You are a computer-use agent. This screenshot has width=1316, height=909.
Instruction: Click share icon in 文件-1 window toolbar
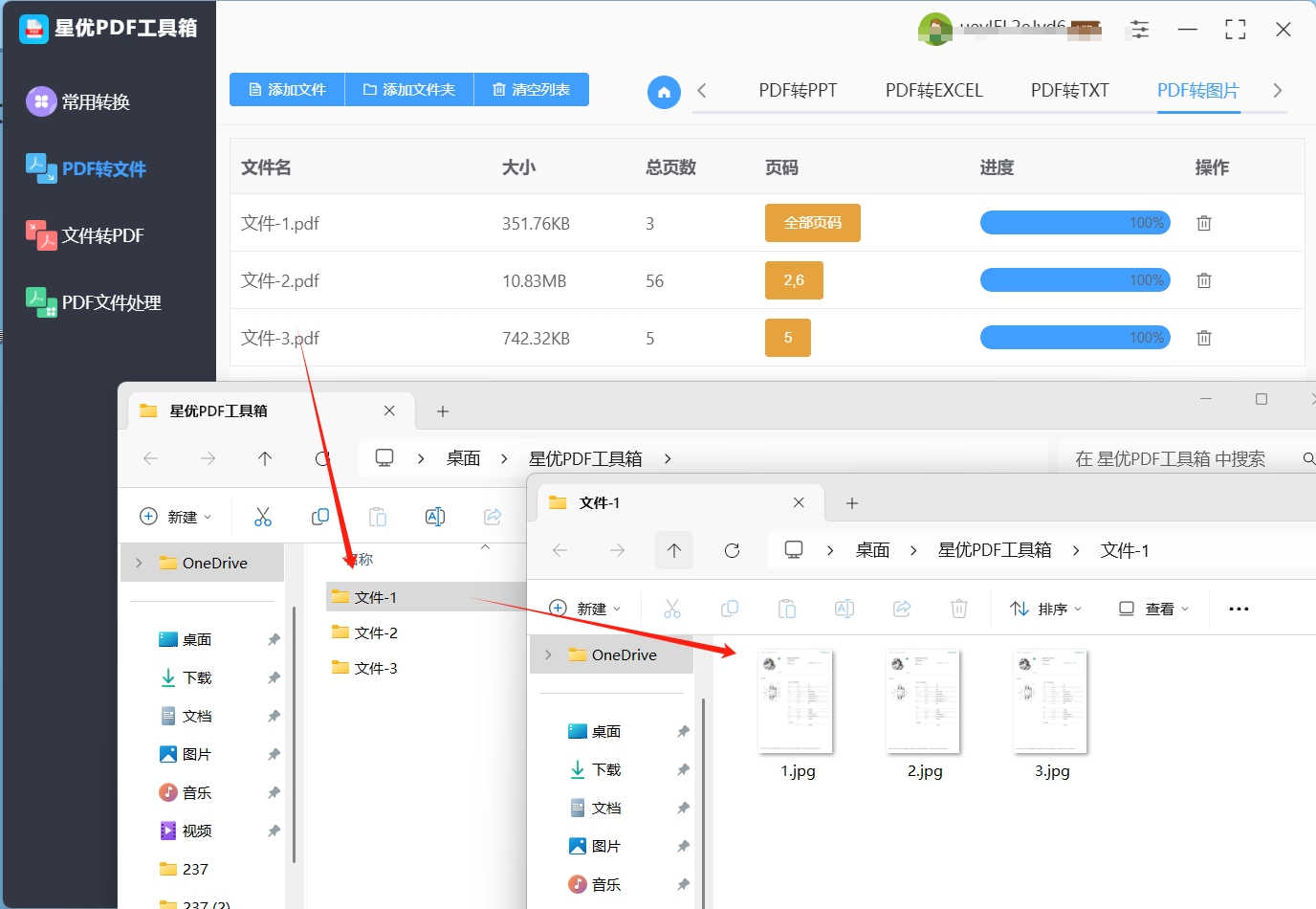[902, 609]
